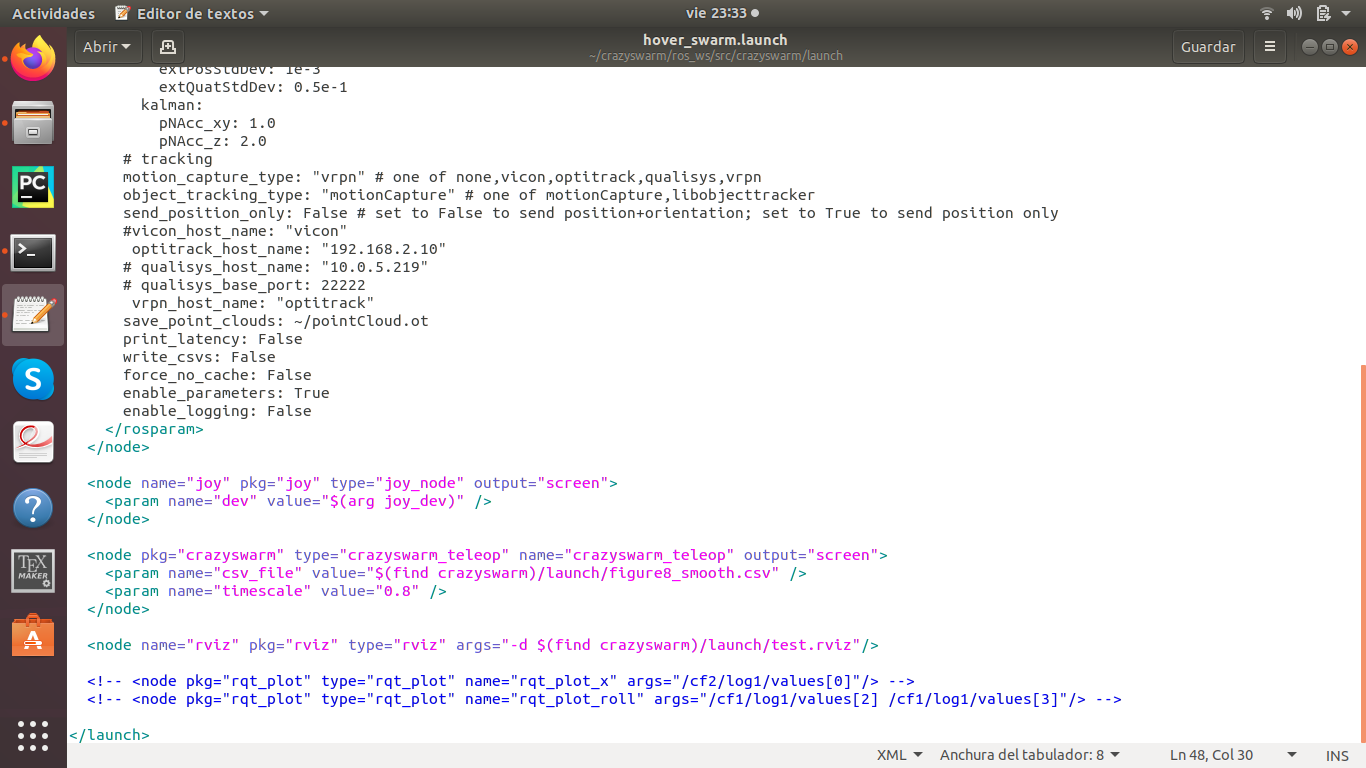Click the rviz node line
Image resolution: width=1366 pixels, height=768 pixels.
click(483, 645)
